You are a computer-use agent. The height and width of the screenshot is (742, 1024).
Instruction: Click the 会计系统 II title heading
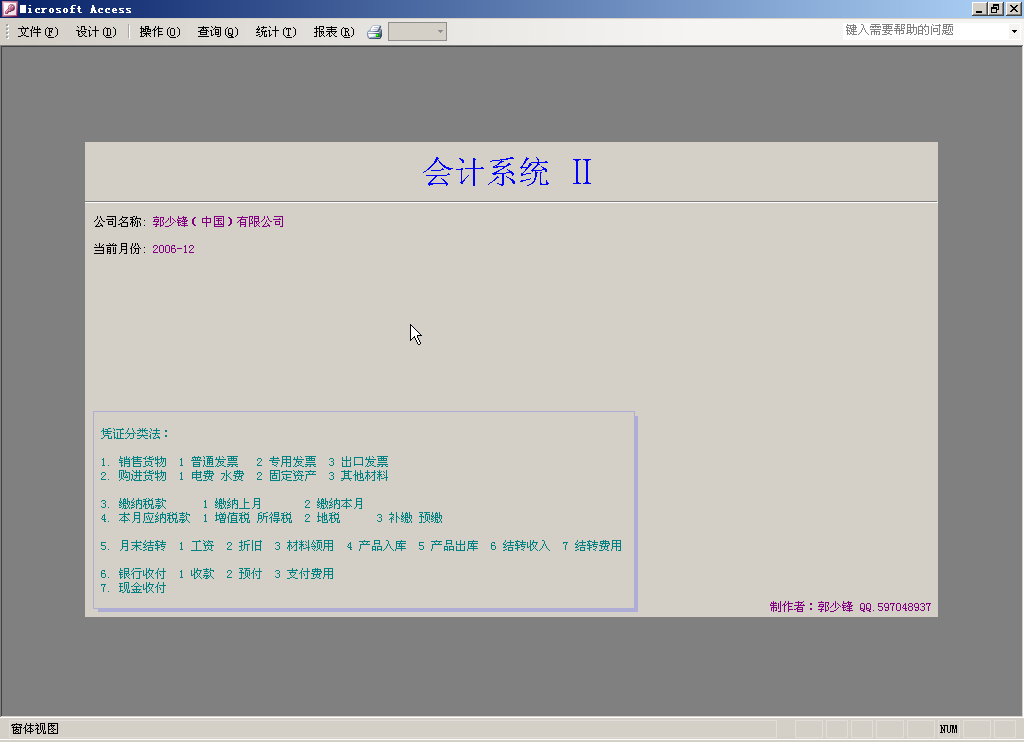(x=508, y=172)
